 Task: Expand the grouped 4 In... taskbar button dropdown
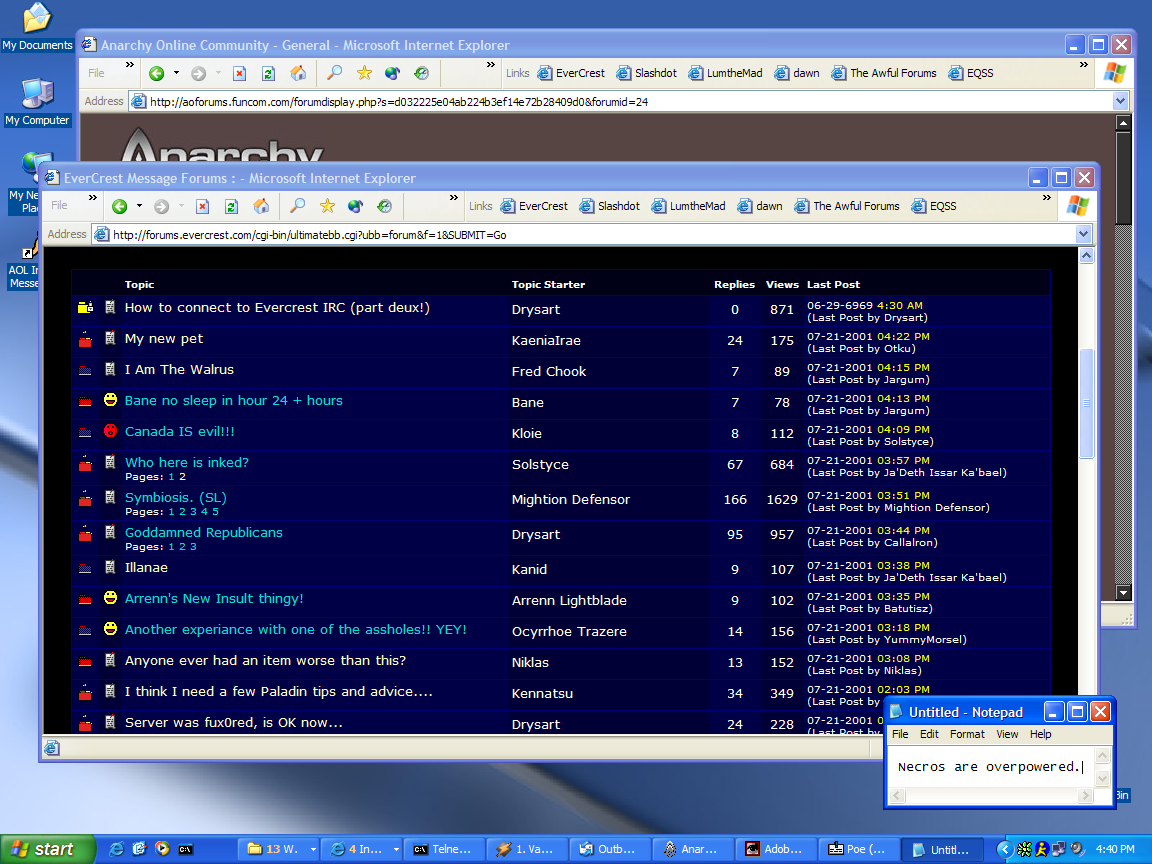(x=396, y=849)
